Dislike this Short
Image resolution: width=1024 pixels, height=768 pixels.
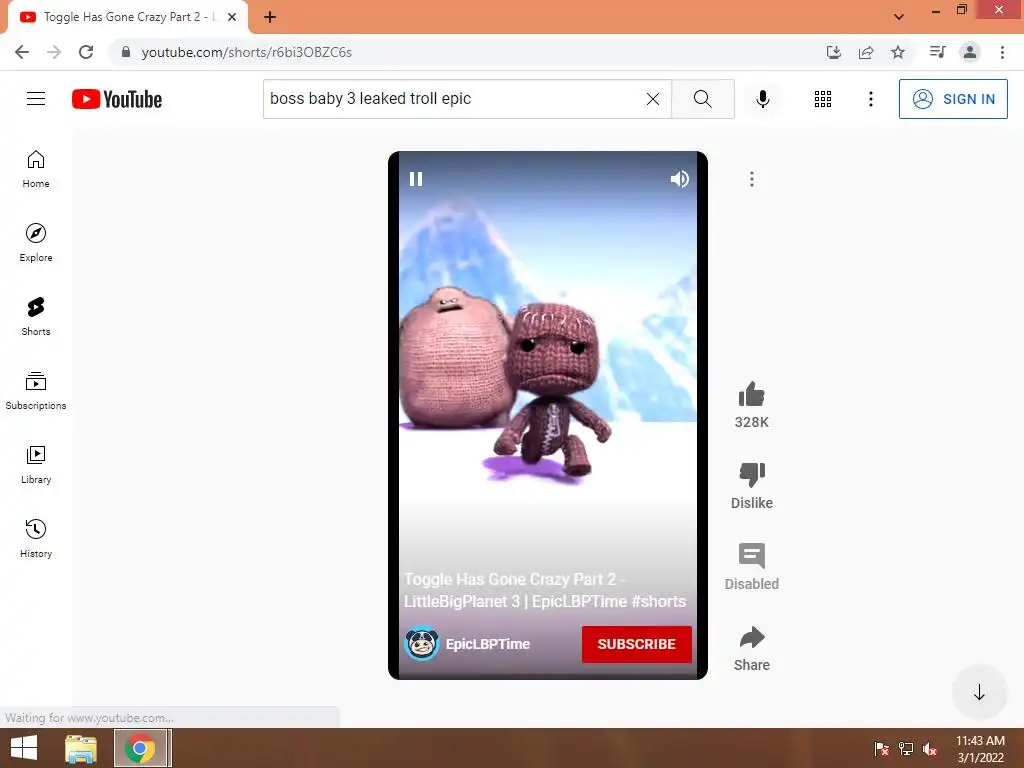pos(752,475)
